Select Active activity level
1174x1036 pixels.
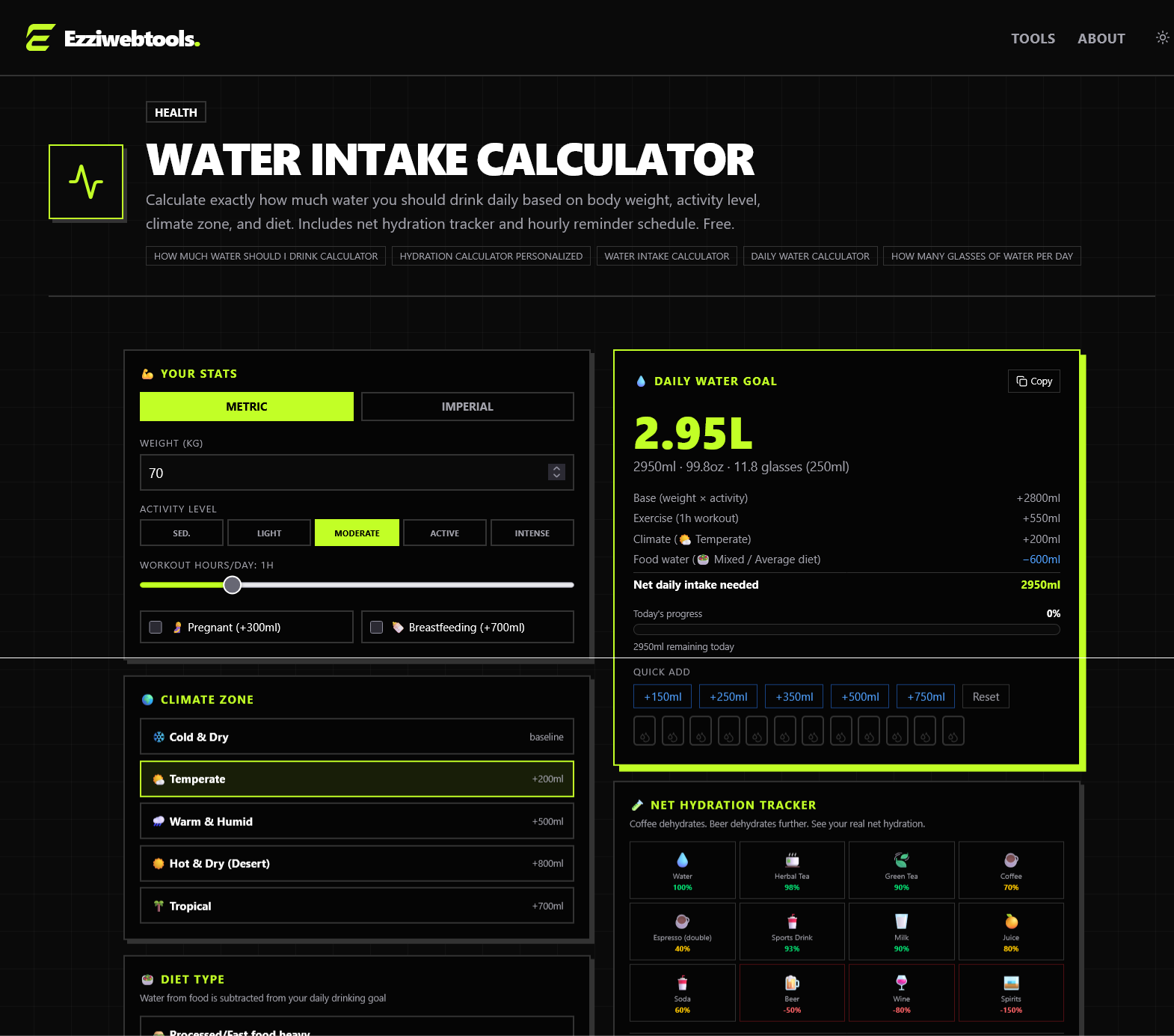point(445,533)
